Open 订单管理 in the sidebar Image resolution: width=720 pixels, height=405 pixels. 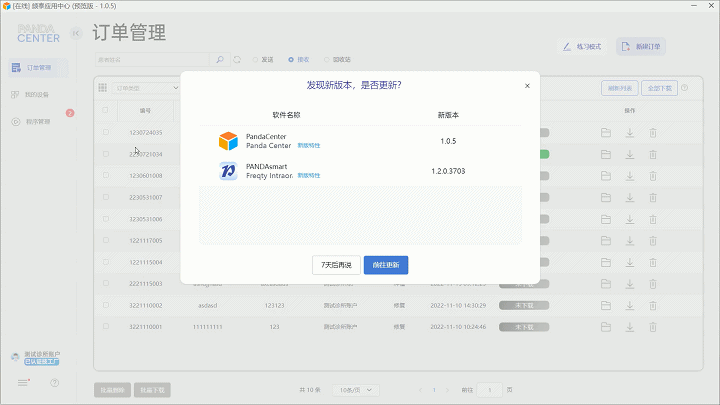(39, 68)
